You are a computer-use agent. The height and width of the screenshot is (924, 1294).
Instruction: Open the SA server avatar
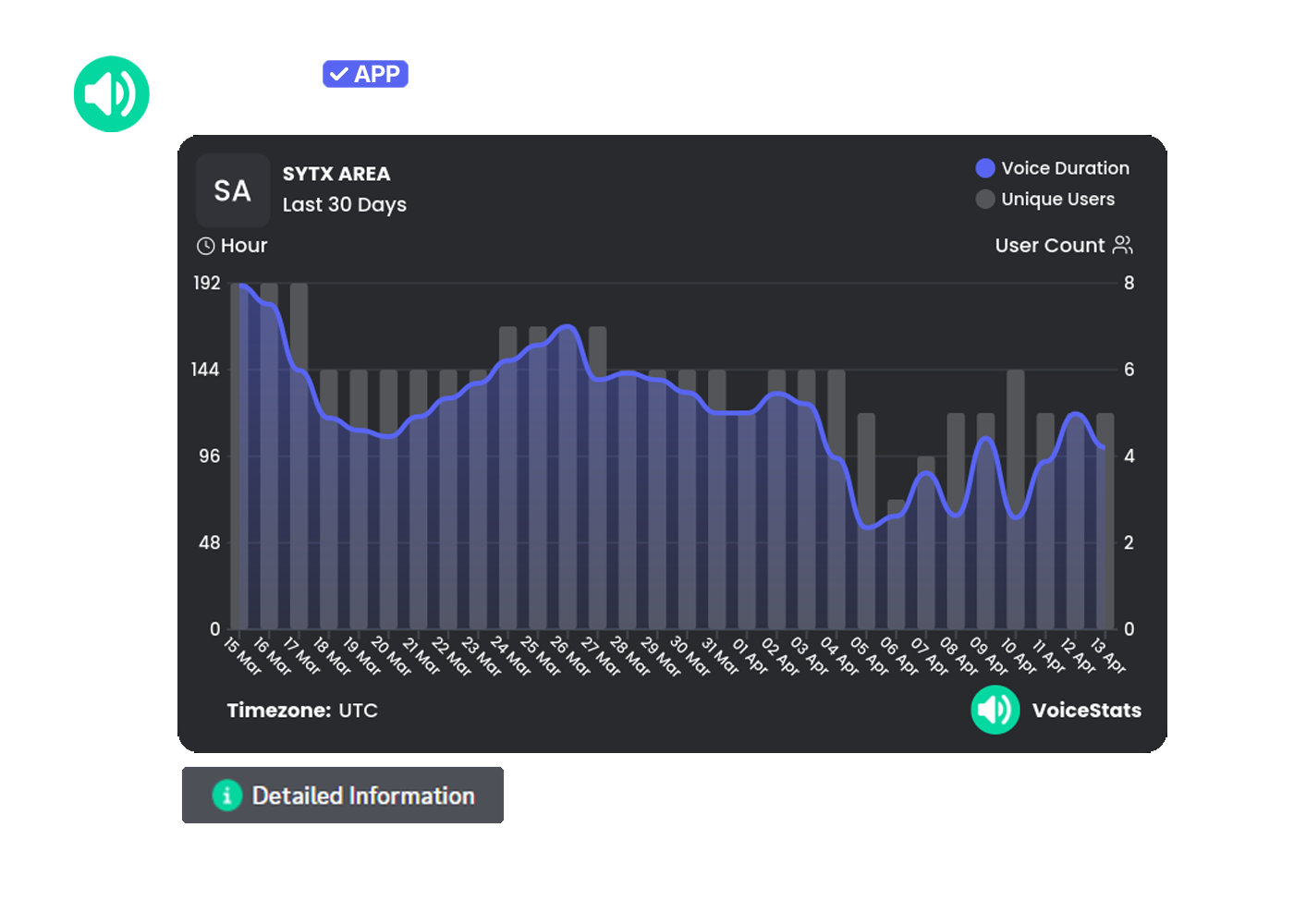pos(232,190)
